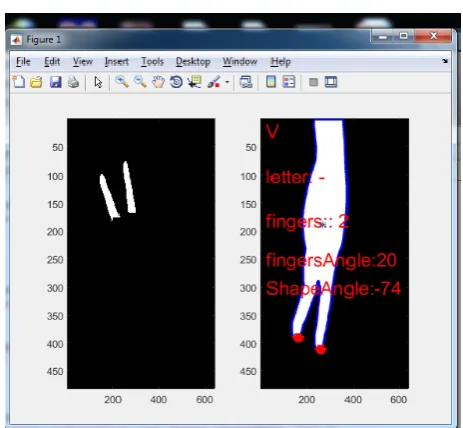Click the Link Plot icon

[x=246, y=82]
